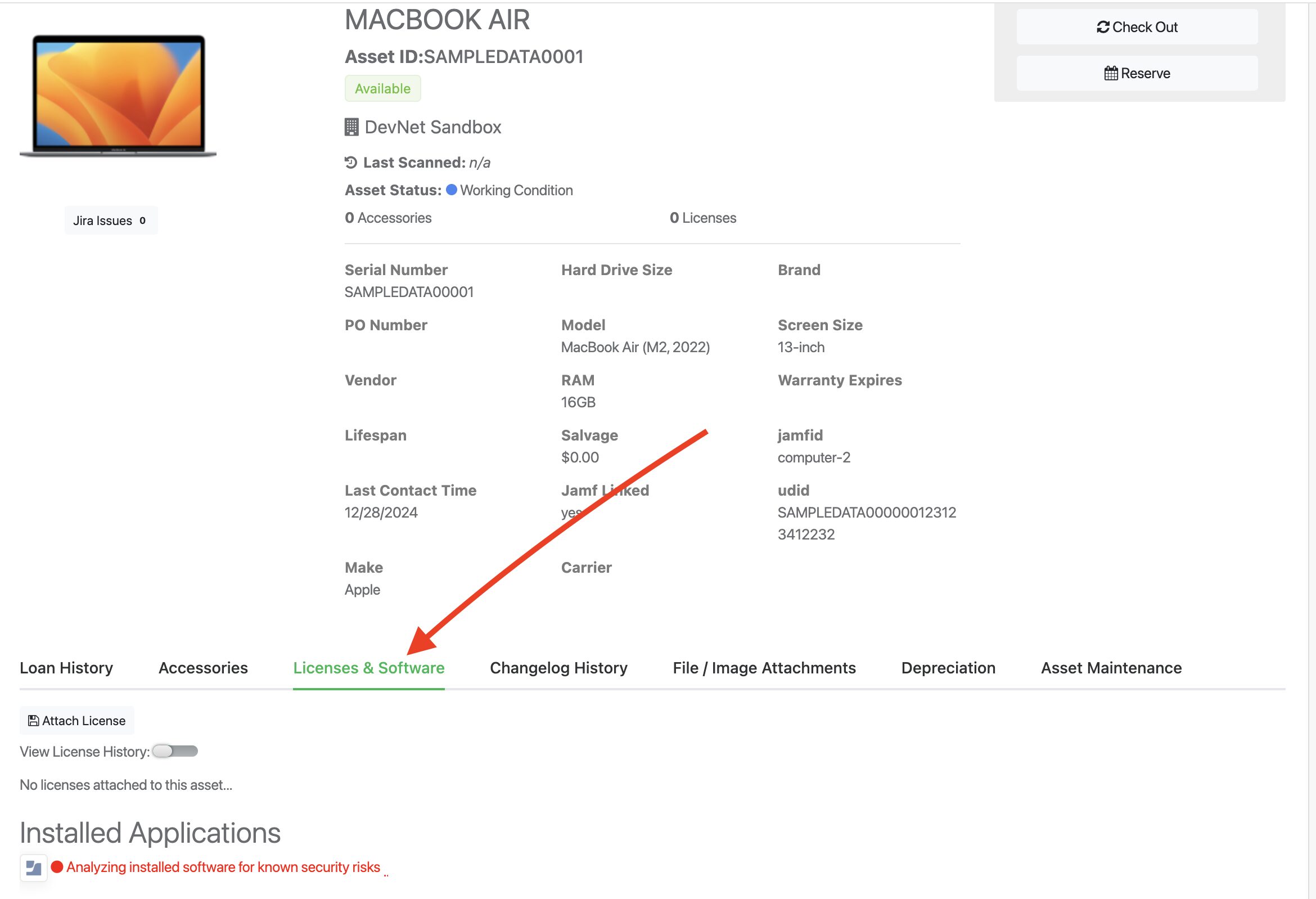Screen dimensions: 1316x899
Task: Click the last contact date 12/28/2024
Action: pos(381,512)
